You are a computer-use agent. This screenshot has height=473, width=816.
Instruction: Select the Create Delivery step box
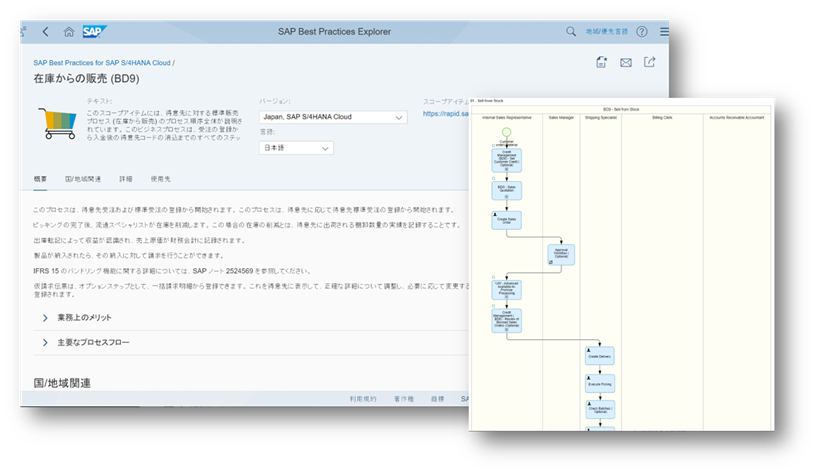(x=600, y=356)
